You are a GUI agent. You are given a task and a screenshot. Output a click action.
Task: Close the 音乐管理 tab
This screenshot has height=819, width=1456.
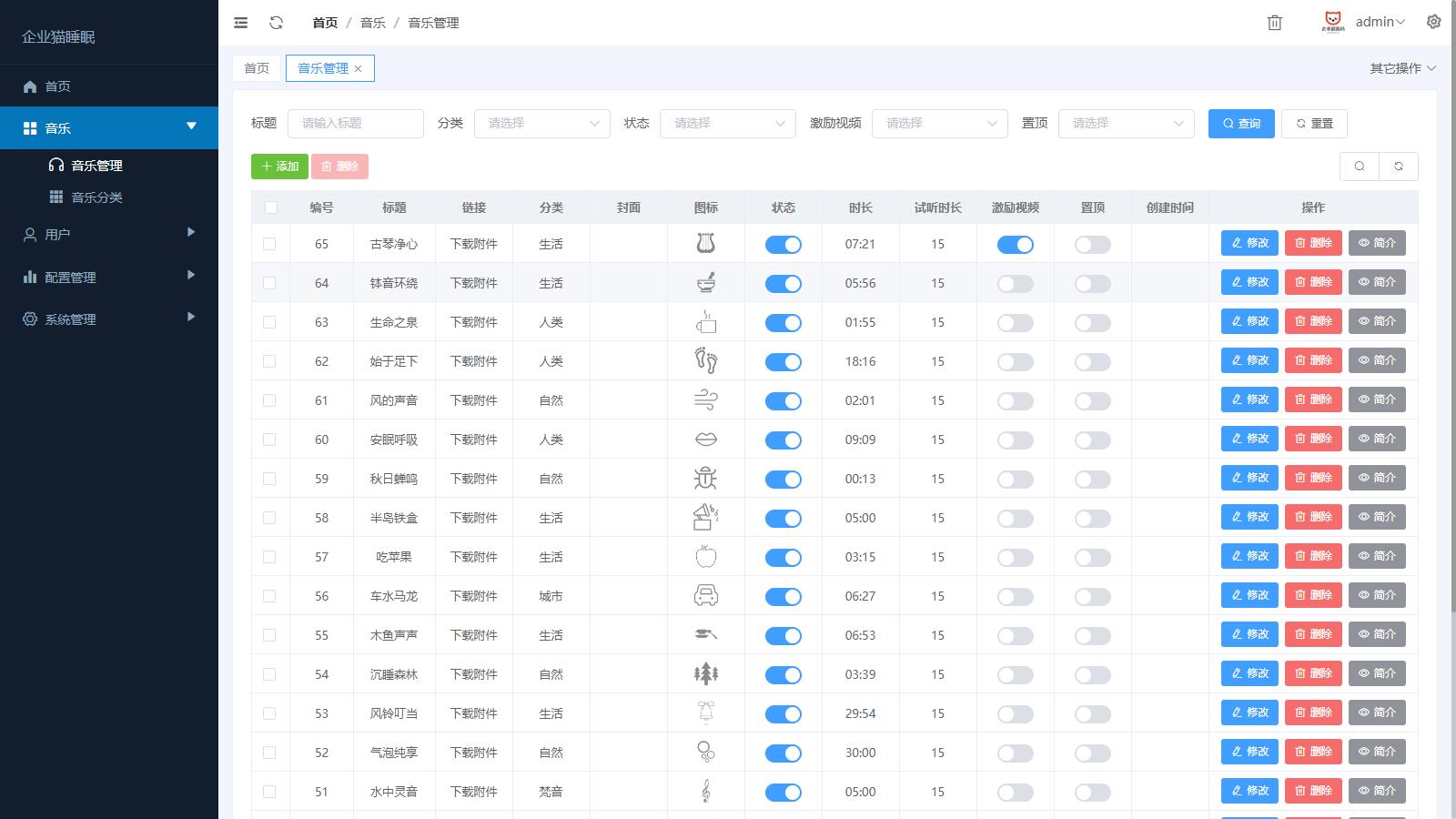(359, 69)
